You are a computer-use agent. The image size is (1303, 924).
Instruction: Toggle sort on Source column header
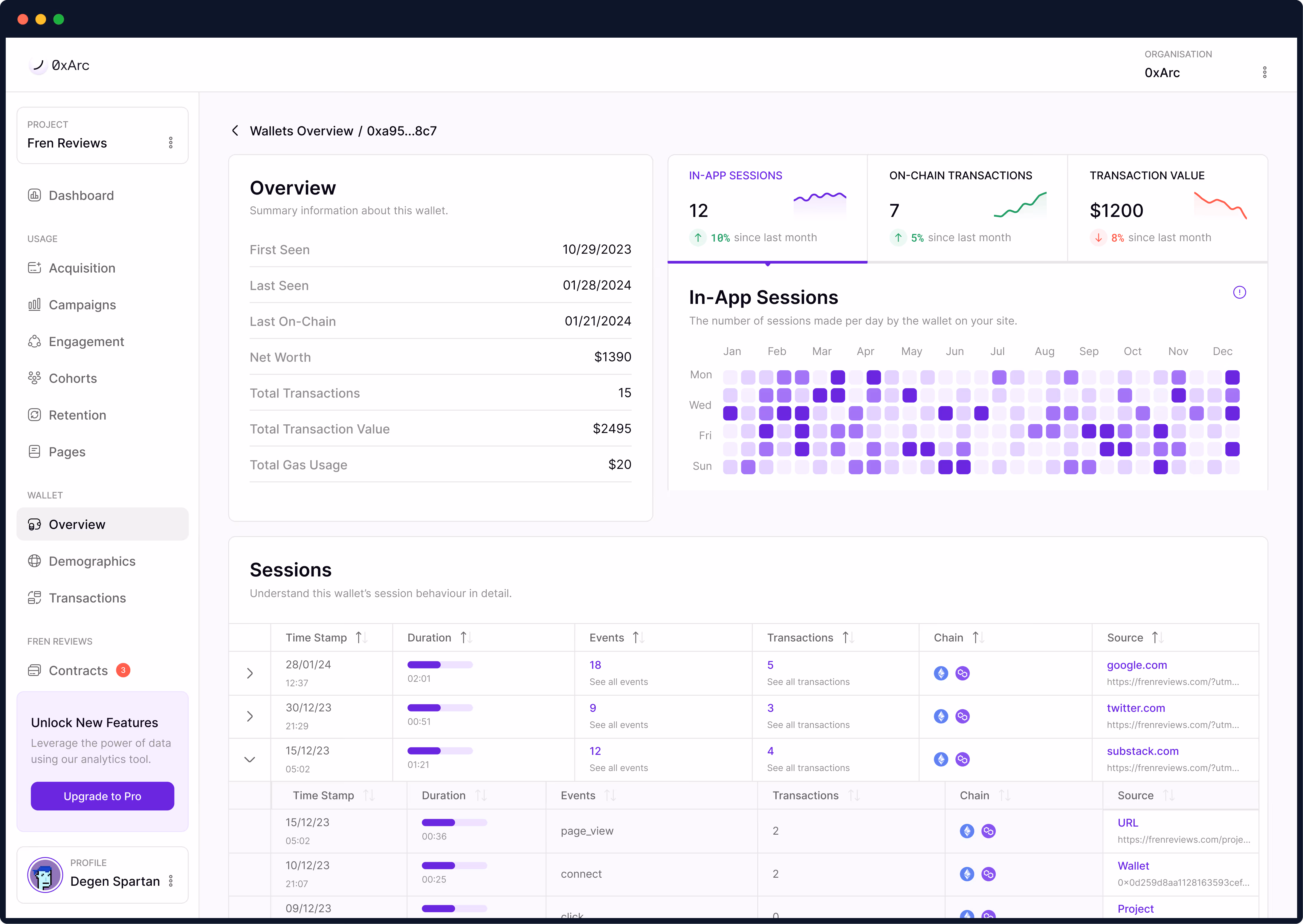pyautogui.click(x=1157, y=638)
